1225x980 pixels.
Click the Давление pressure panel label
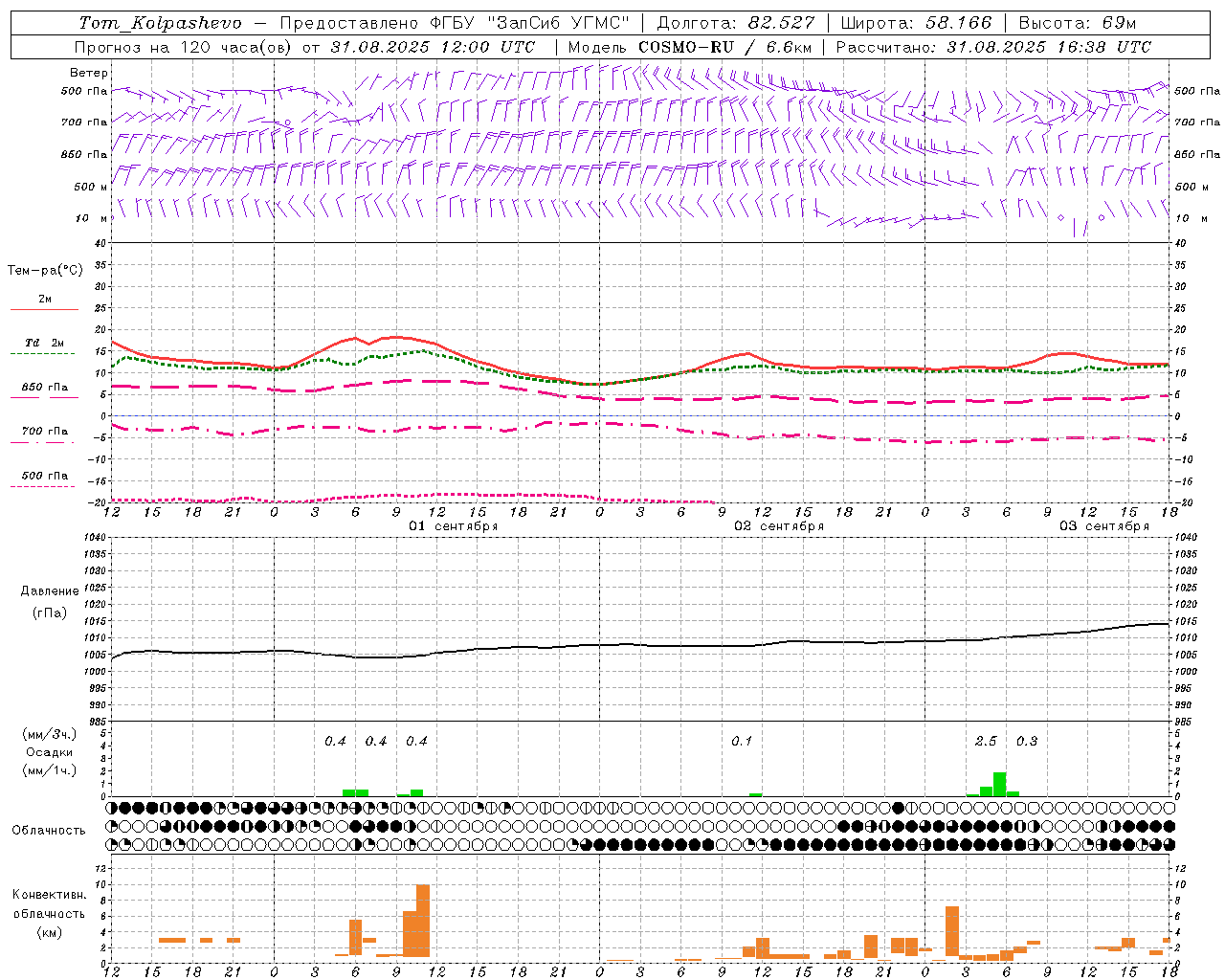(50, 591)
